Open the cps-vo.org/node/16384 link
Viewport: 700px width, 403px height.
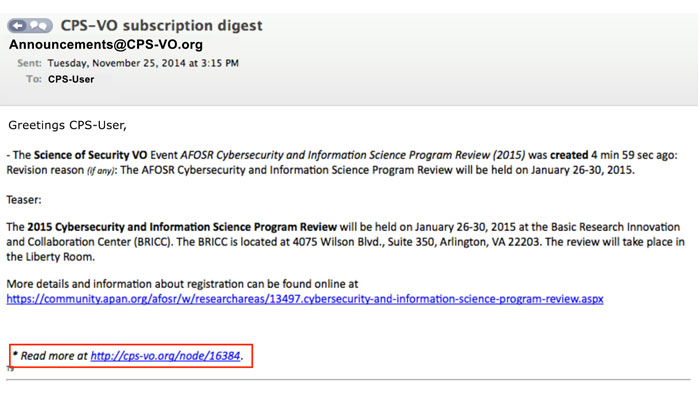pyautogui.click(x=165, y=355)
